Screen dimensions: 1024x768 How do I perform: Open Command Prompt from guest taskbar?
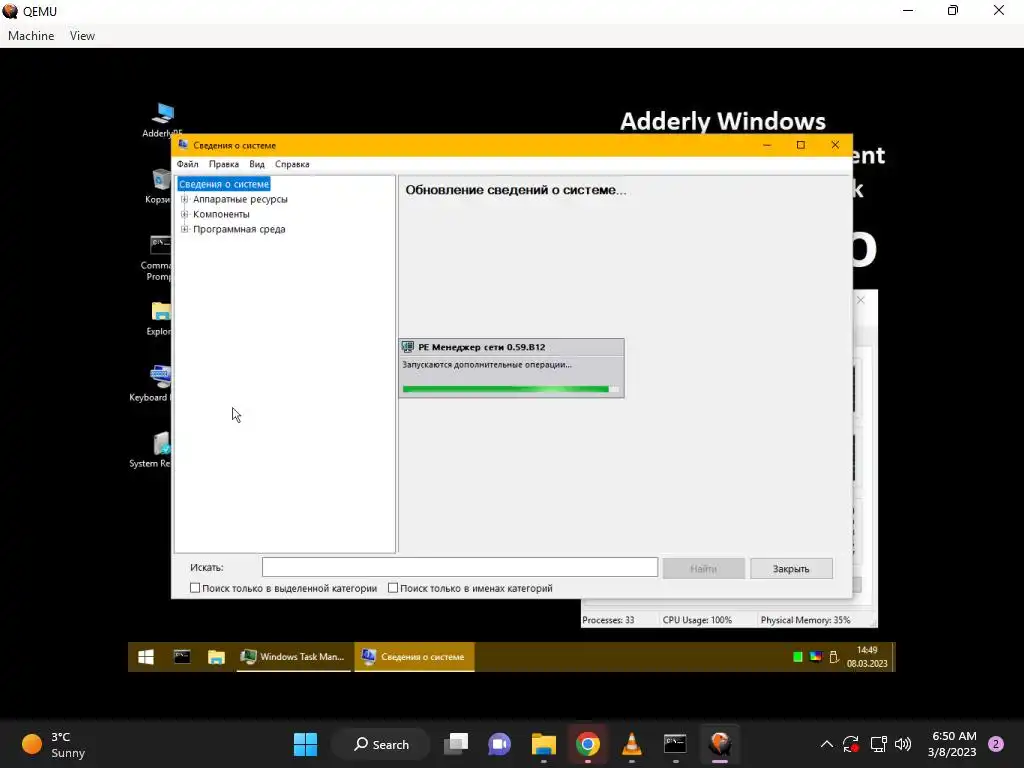coord(182,657)
